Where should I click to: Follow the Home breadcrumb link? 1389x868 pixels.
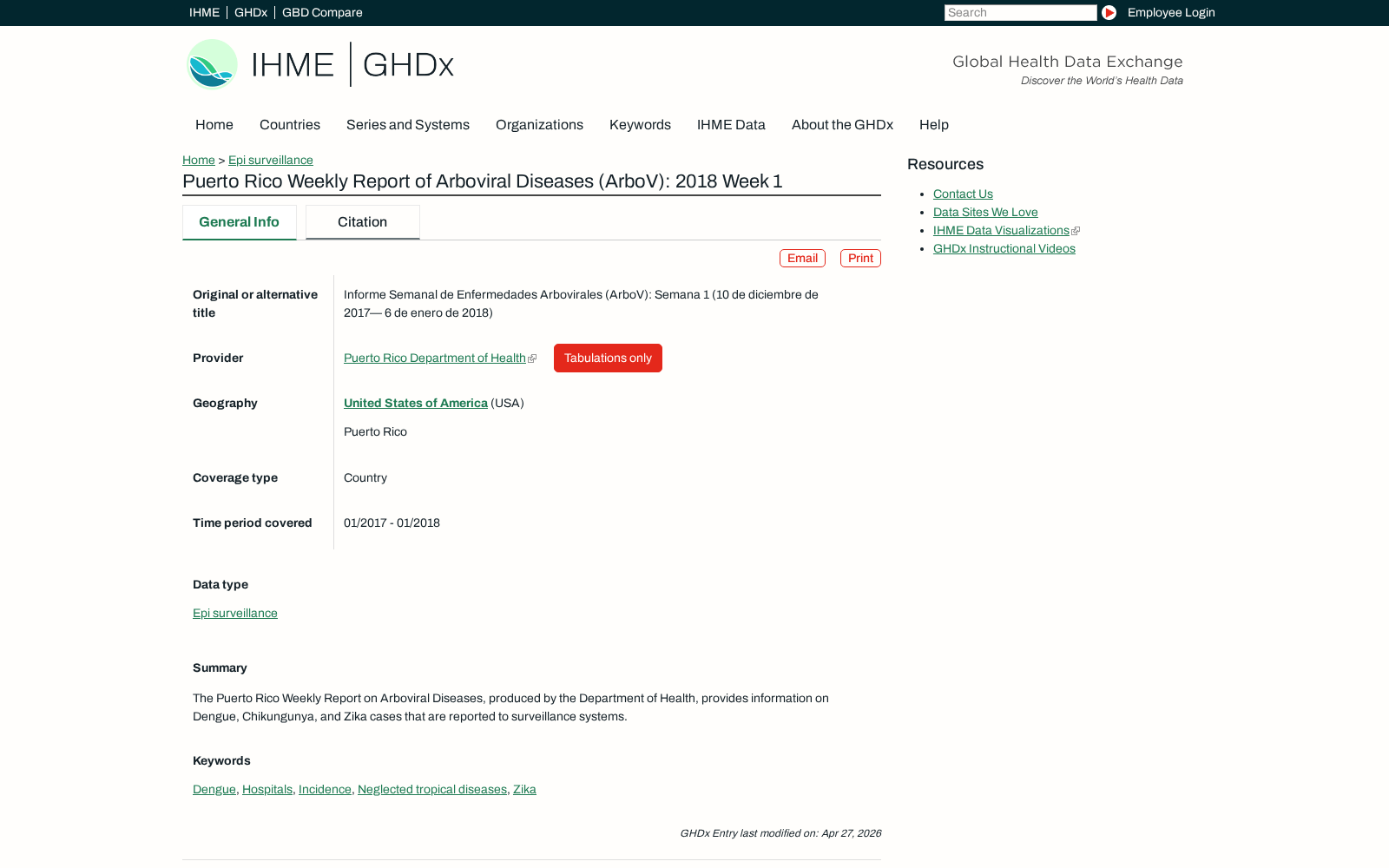click(199, 160)
